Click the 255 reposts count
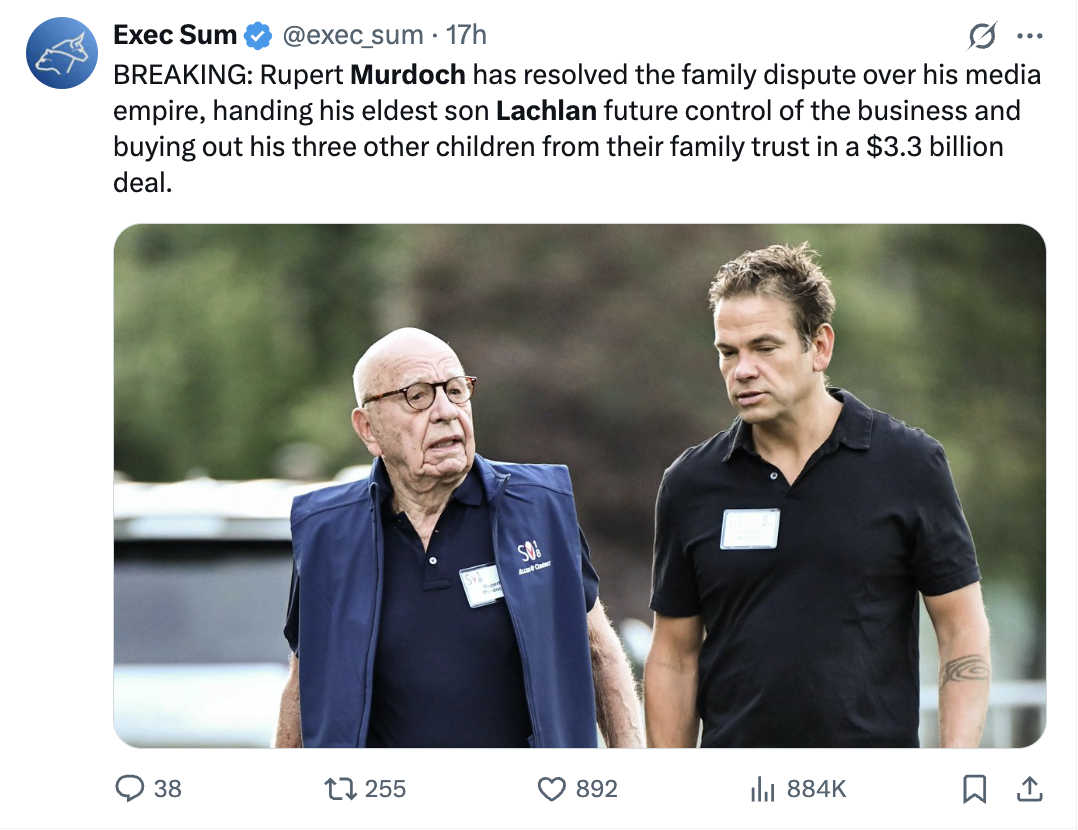Image resolution: width=1078 pixels, height=830 pixels. pyautogui.click(x=385, y=789)
